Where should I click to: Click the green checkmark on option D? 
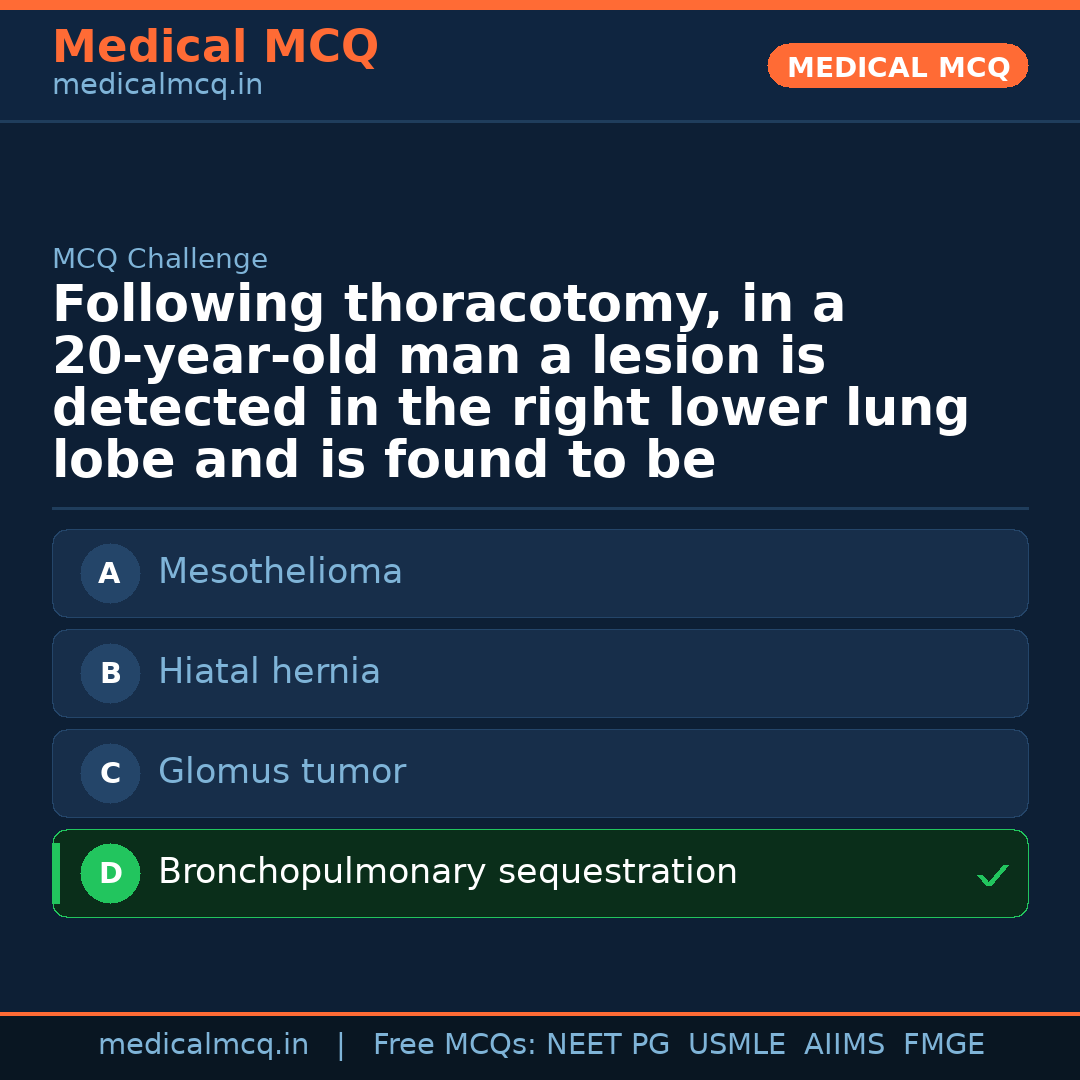992,874
